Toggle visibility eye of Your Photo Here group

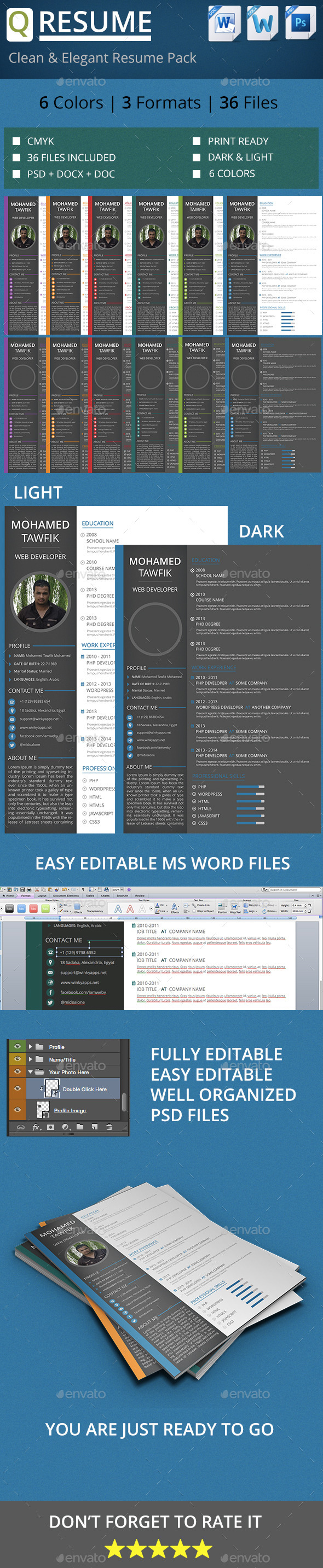point(18,1072)
